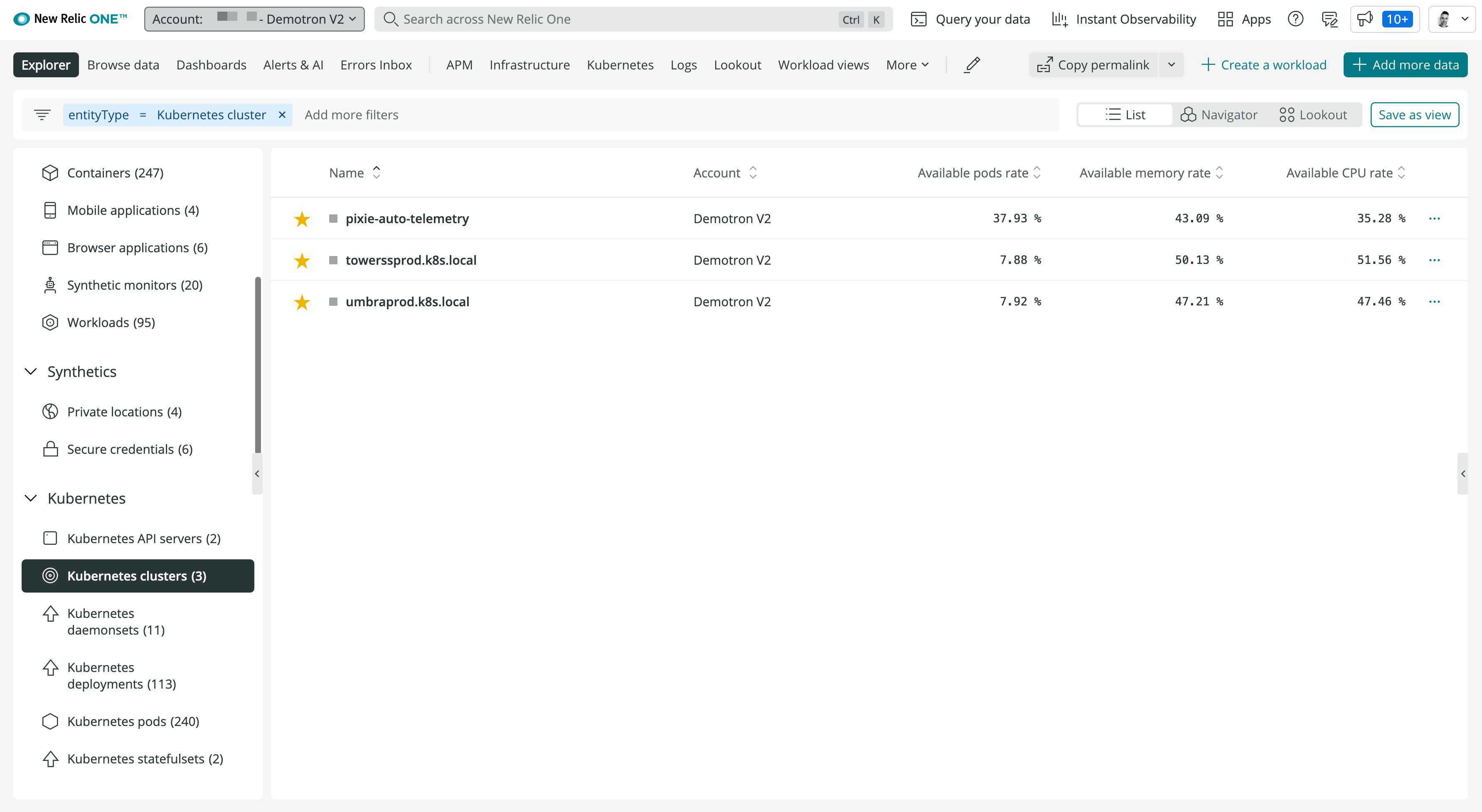Image resolution: width=1482 pixels, height=812 pixels.
Task: Toggle favorite star for towerssprod.k8s.local
Action: (x=302, y=261)
